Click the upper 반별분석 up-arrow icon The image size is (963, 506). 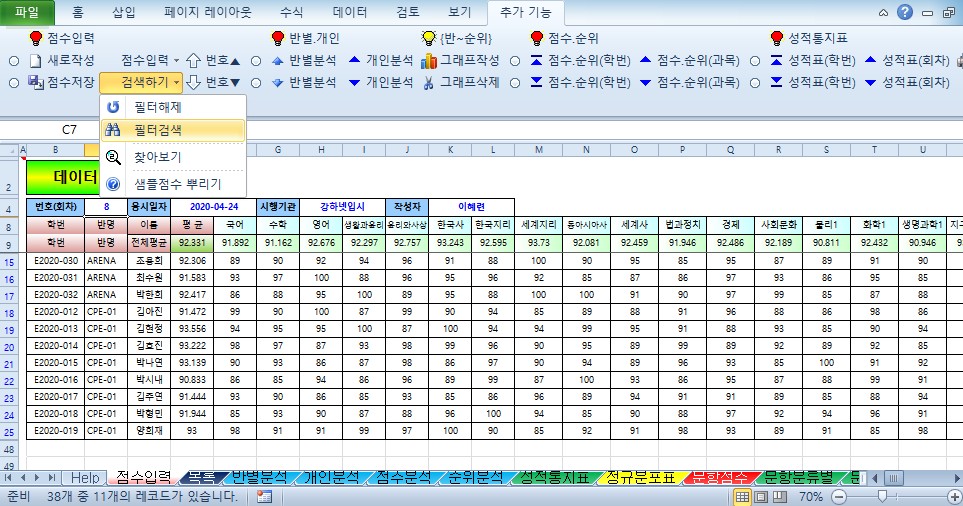click(x=278, y=61)
